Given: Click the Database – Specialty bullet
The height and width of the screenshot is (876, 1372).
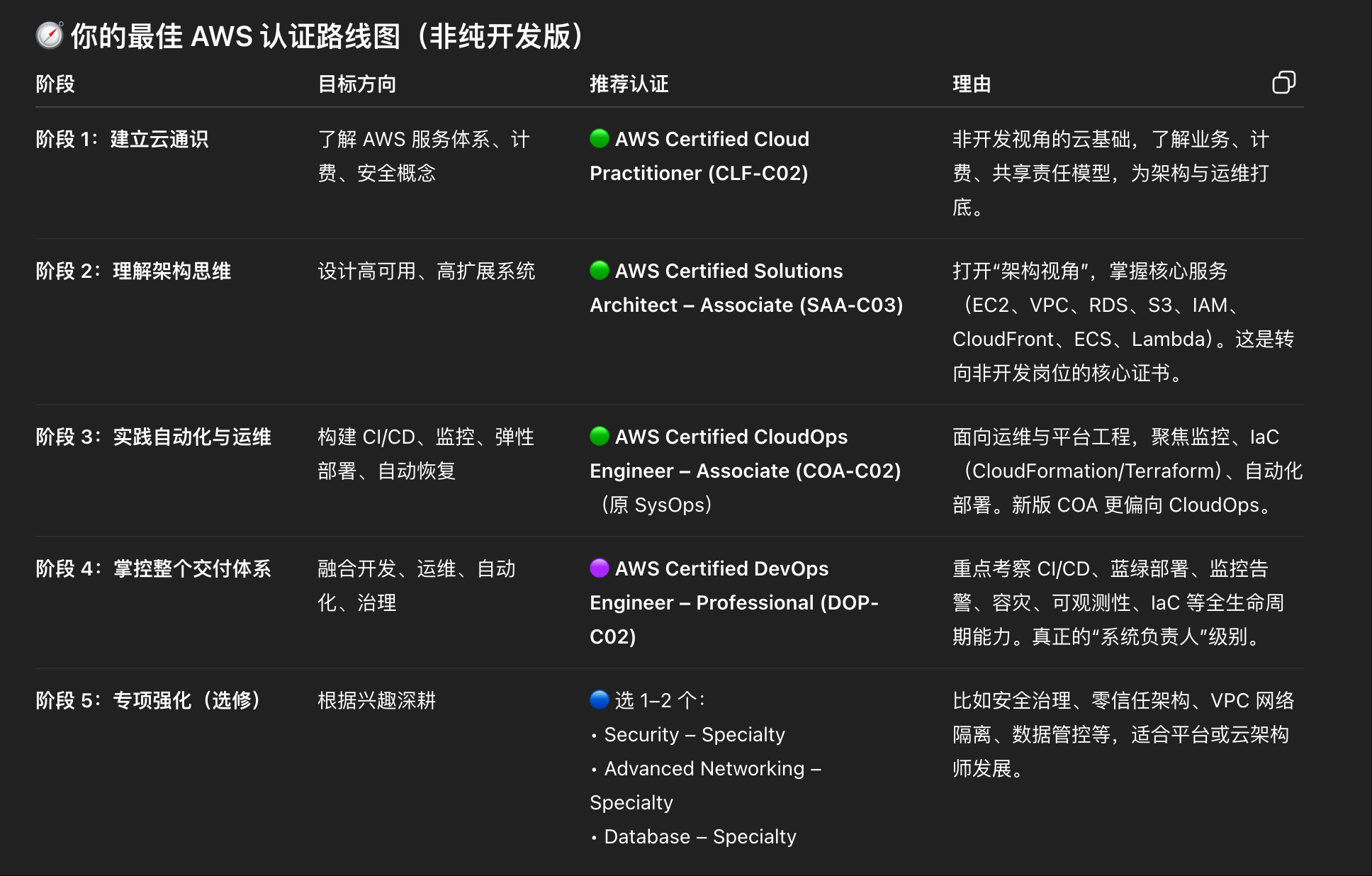Looking at the screenshot, I should pos(693,836).
